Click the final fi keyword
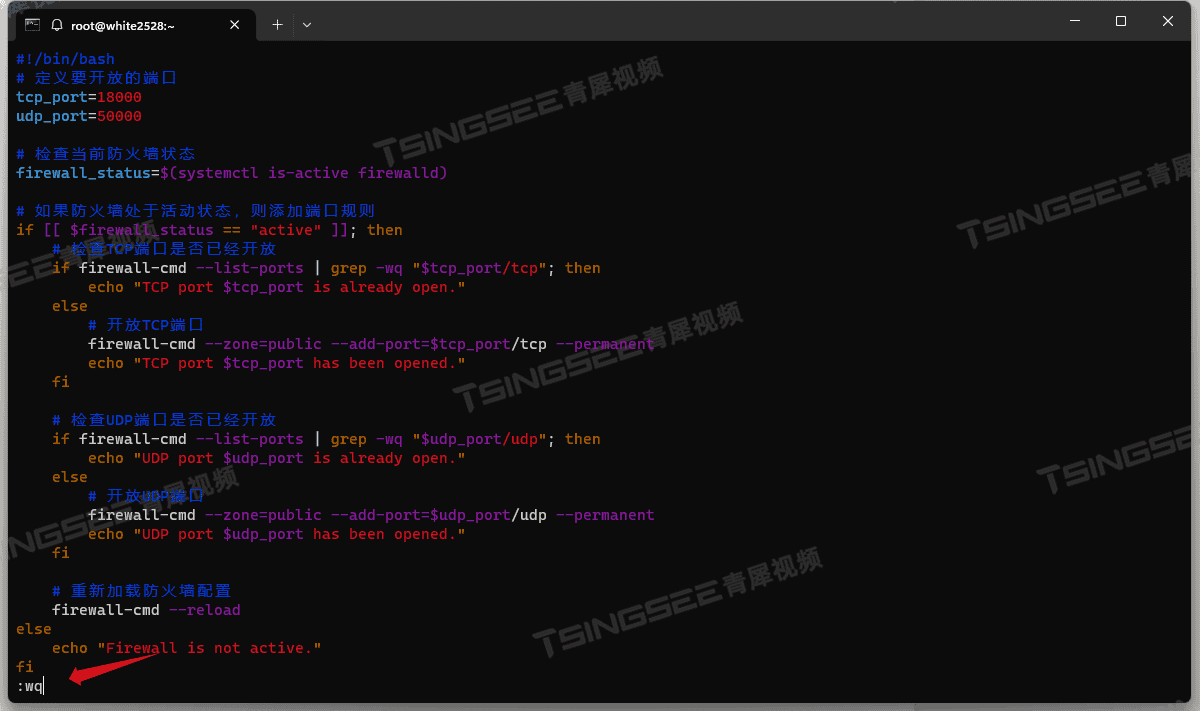1200x711 pixels. tap(23, 666)
